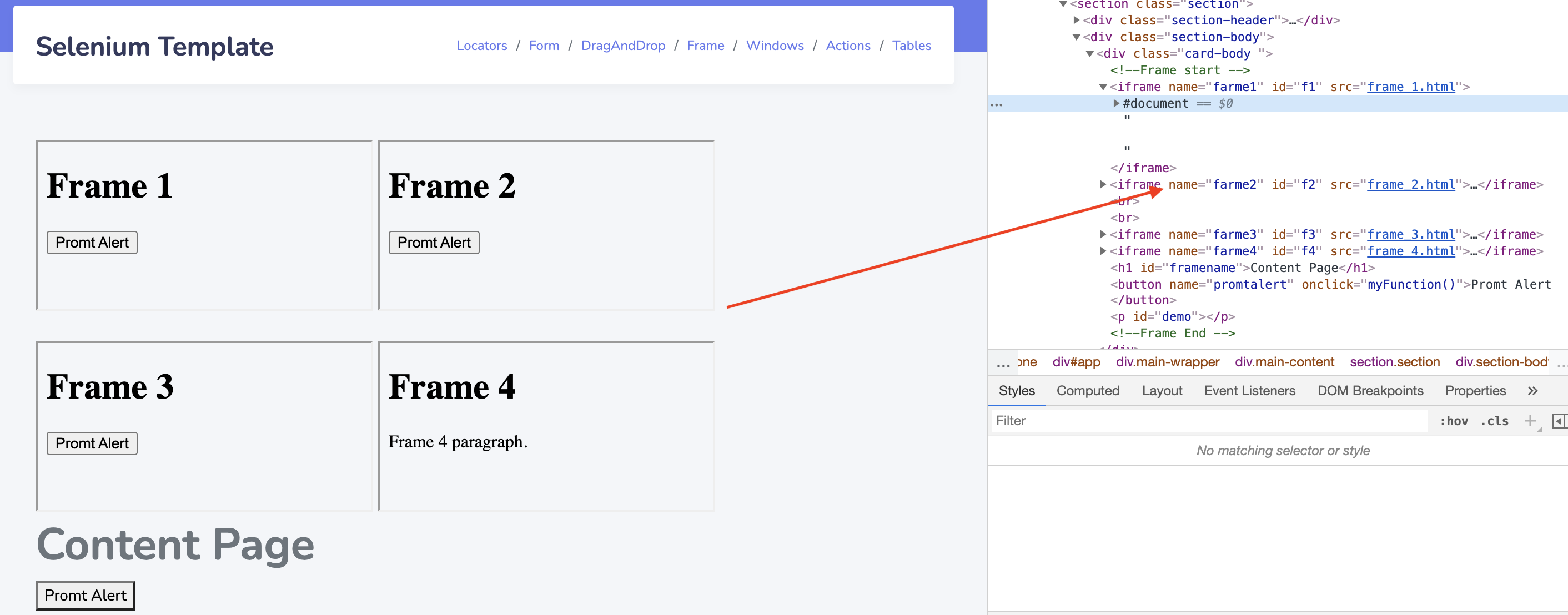Expand the section-header div node
The height and width of the screenshot is (615, 1568).
click(x=1076, y=20)
